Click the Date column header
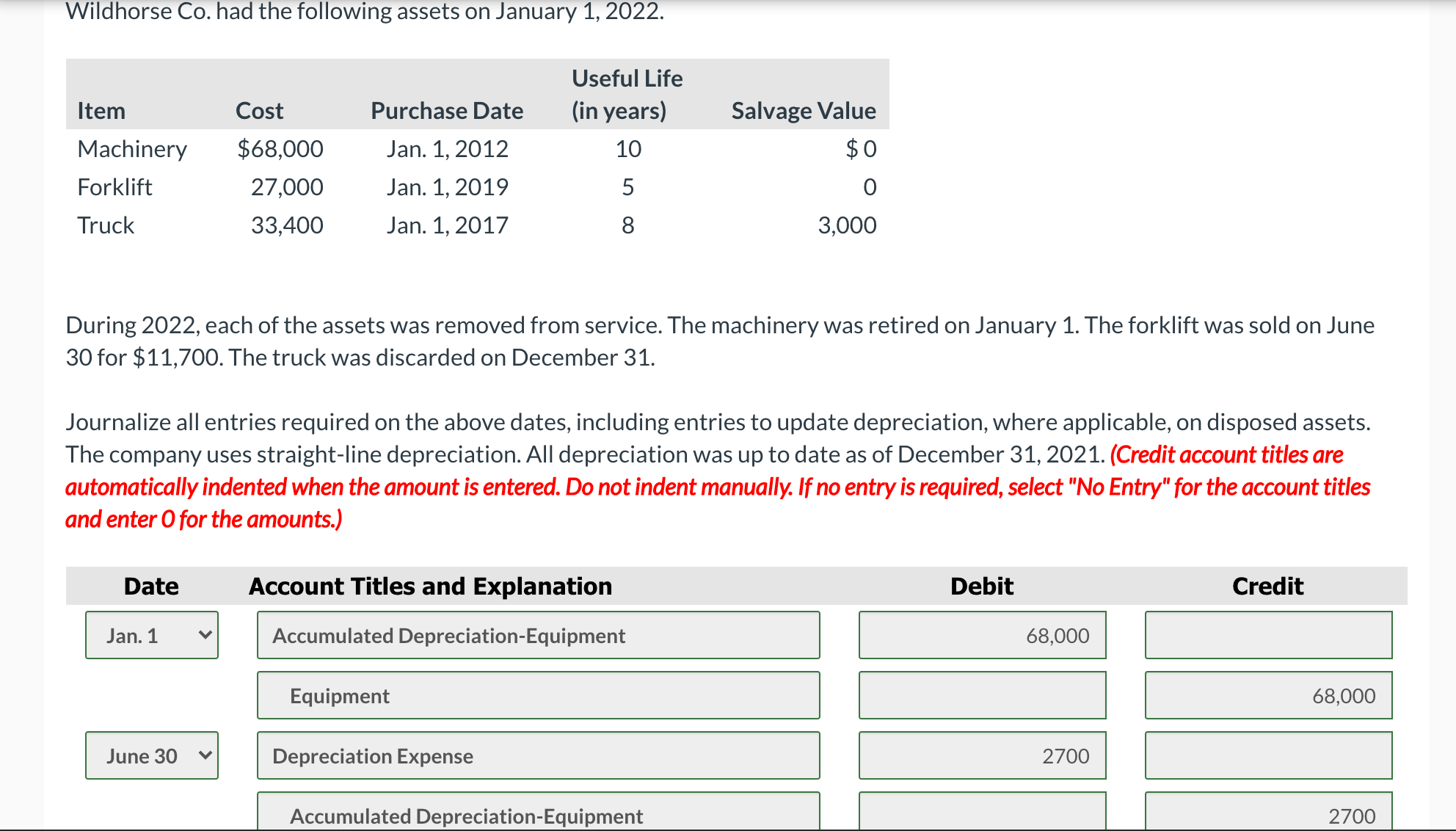Image resolution: width=1456 pixels, height=831 pixels. (150, 586)
